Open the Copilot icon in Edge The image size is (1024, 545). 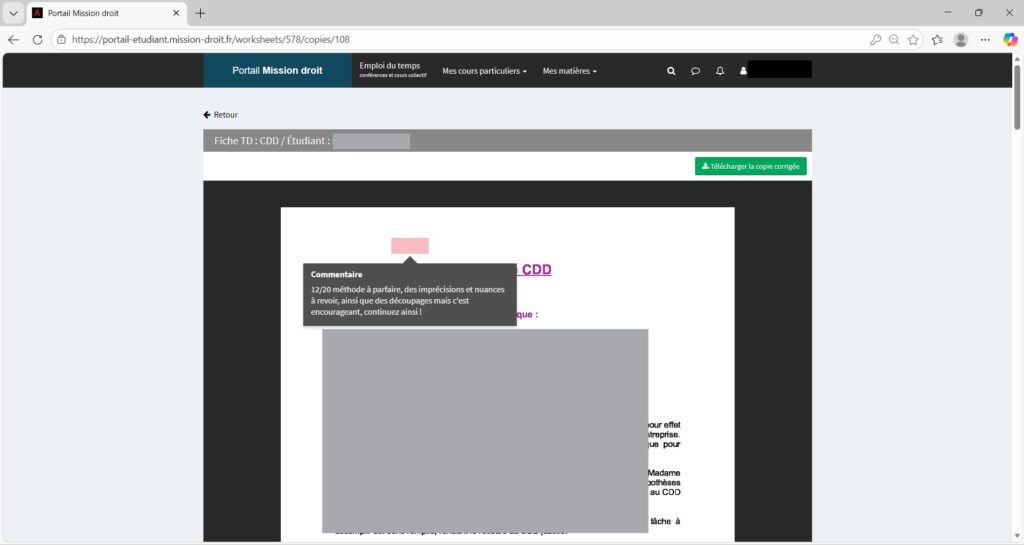1010,39
